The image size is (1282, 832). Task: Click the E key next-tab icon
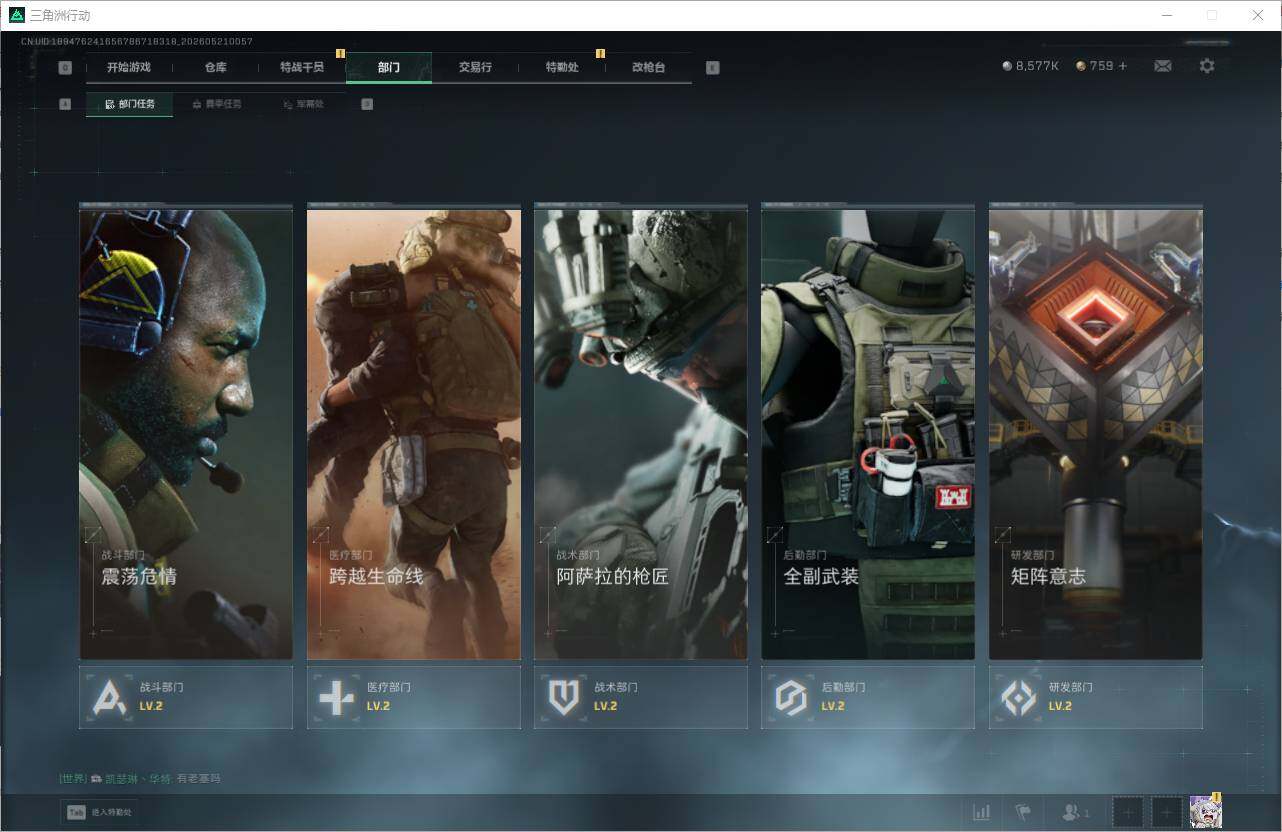[712, 68]
